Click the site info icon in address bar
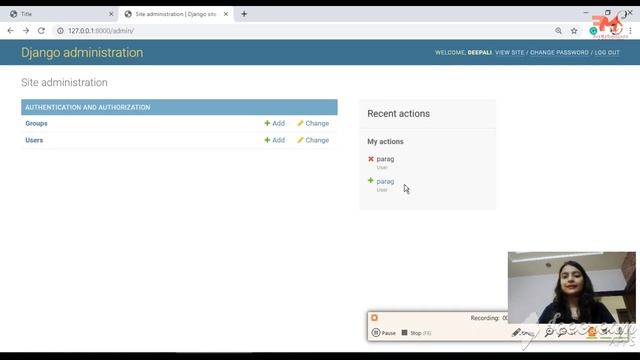 coord(60,31)
